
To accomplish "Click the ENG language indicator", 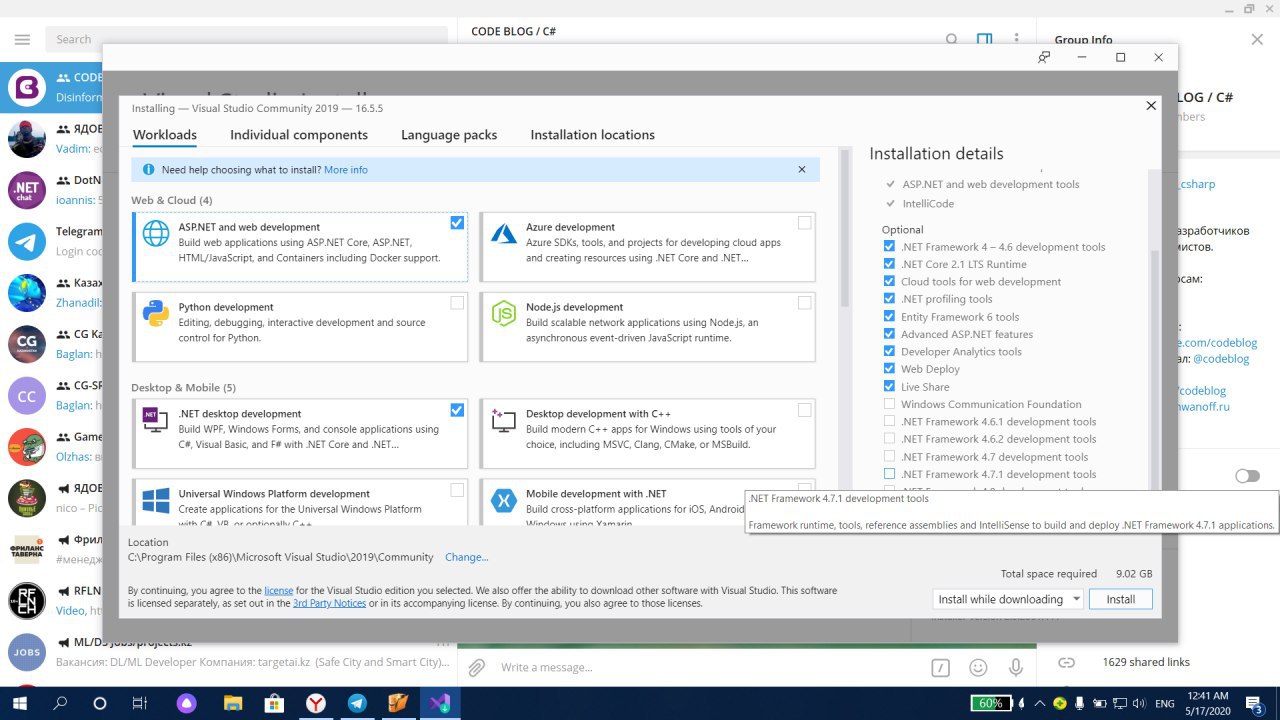I will pos(1164,703).
